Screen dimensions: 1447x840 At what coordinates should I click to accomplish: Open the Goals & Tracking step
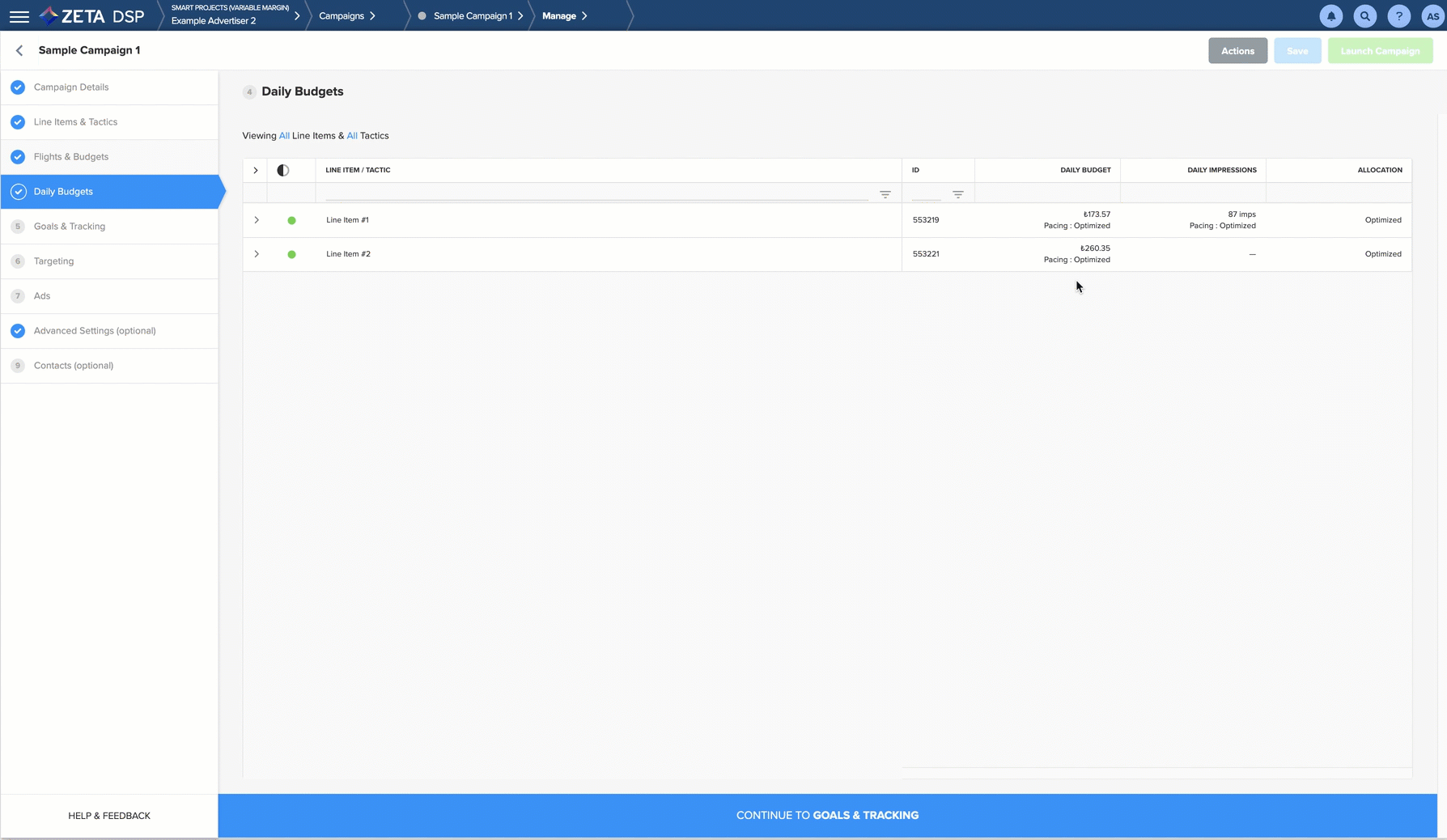(70, 227)
